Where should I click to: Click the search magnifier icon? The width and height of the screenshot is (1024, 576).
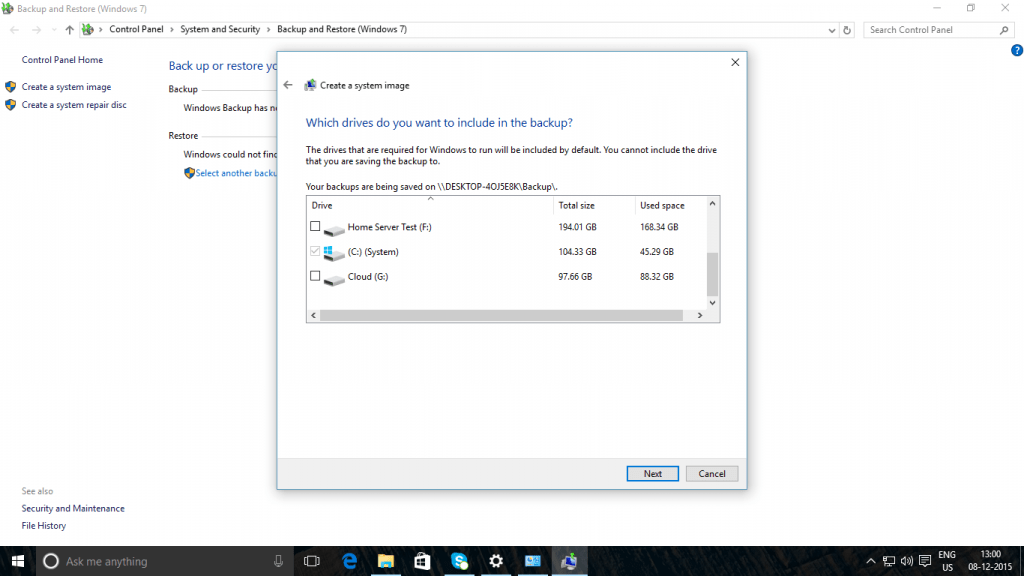click(1004, 30)
